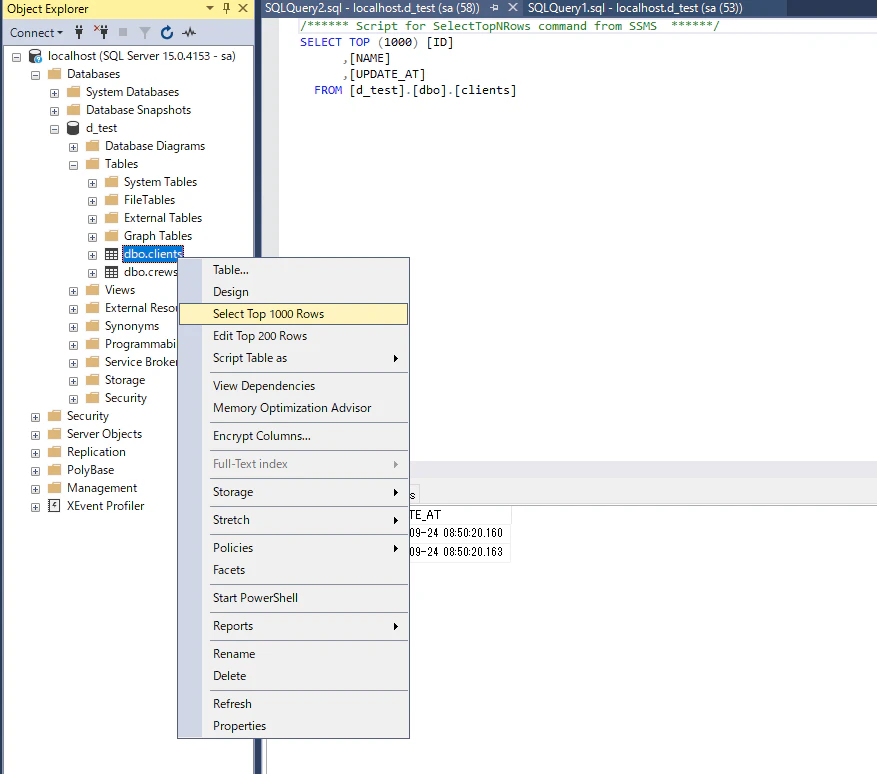The width and height of the screenshot is (877, 774).
Task: Select the PolyBase tree item
Action: click(x=91, y=470)
